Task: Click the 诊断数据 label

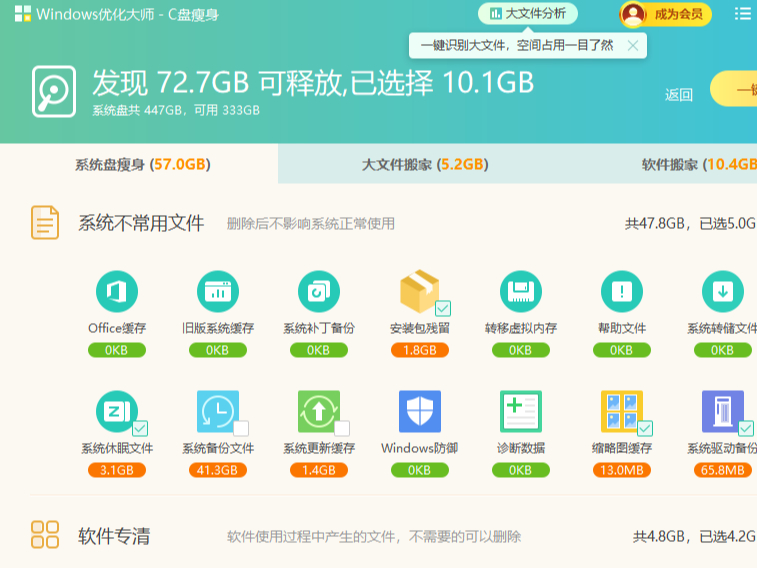Action: coord(520,448)
